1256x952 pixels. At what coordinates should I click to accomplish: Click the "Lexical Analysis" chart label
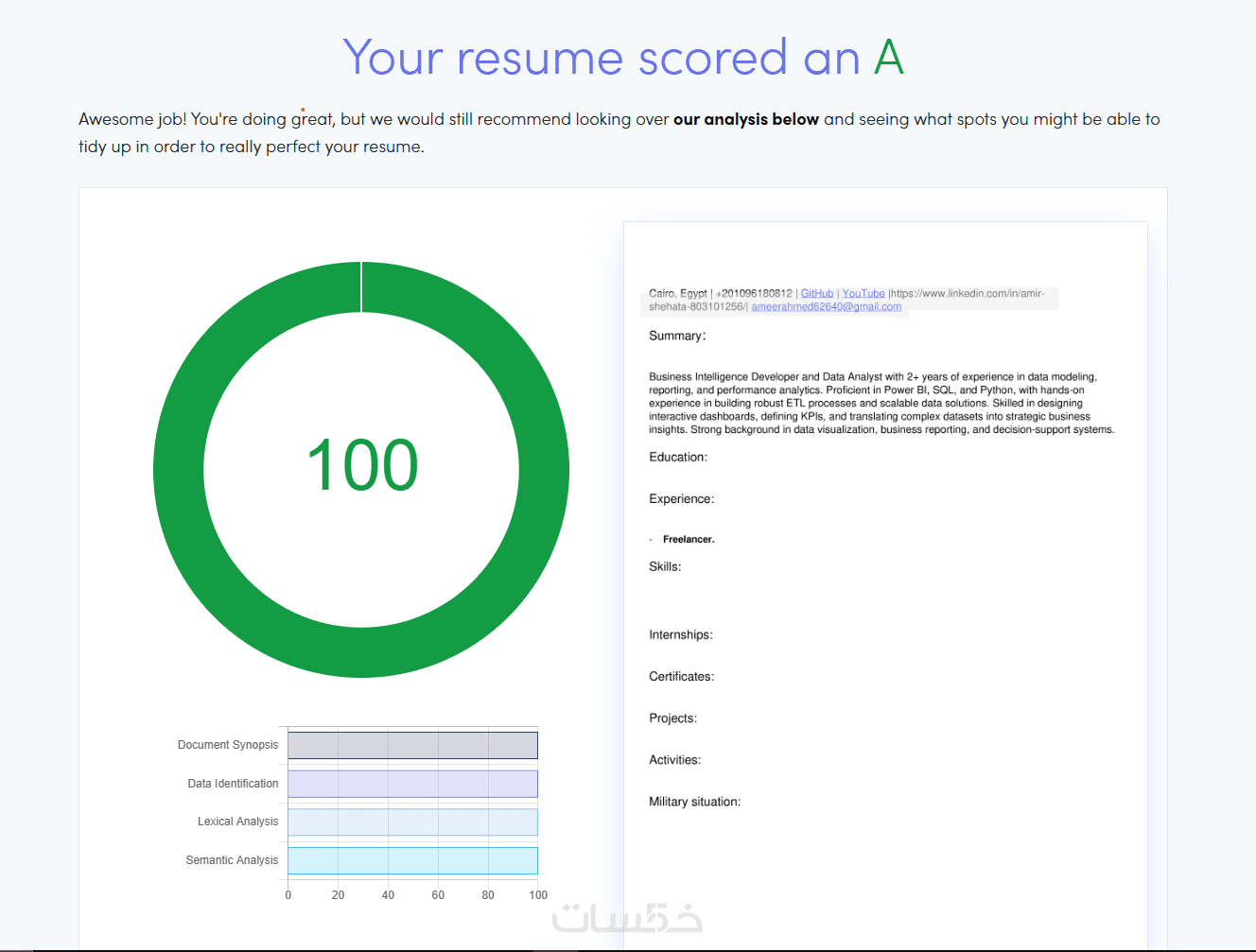[237, 822]
